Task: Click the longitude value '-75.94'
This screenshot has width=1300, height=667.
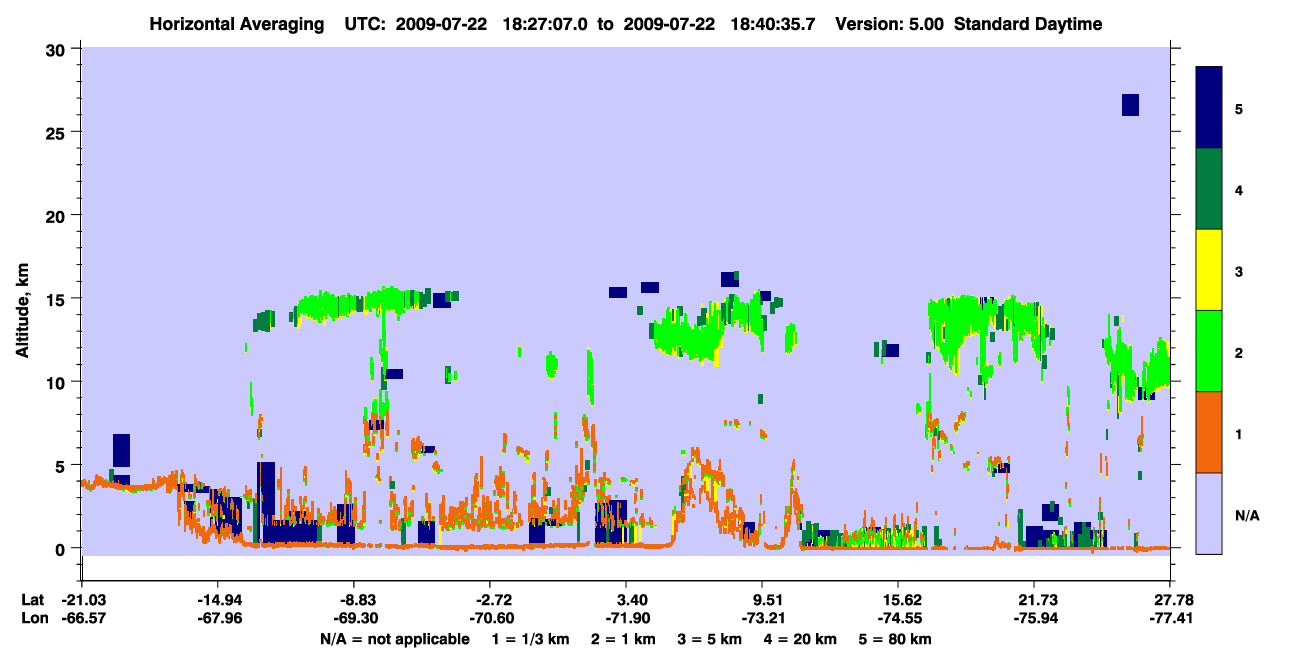Action: pos(1034,619)
